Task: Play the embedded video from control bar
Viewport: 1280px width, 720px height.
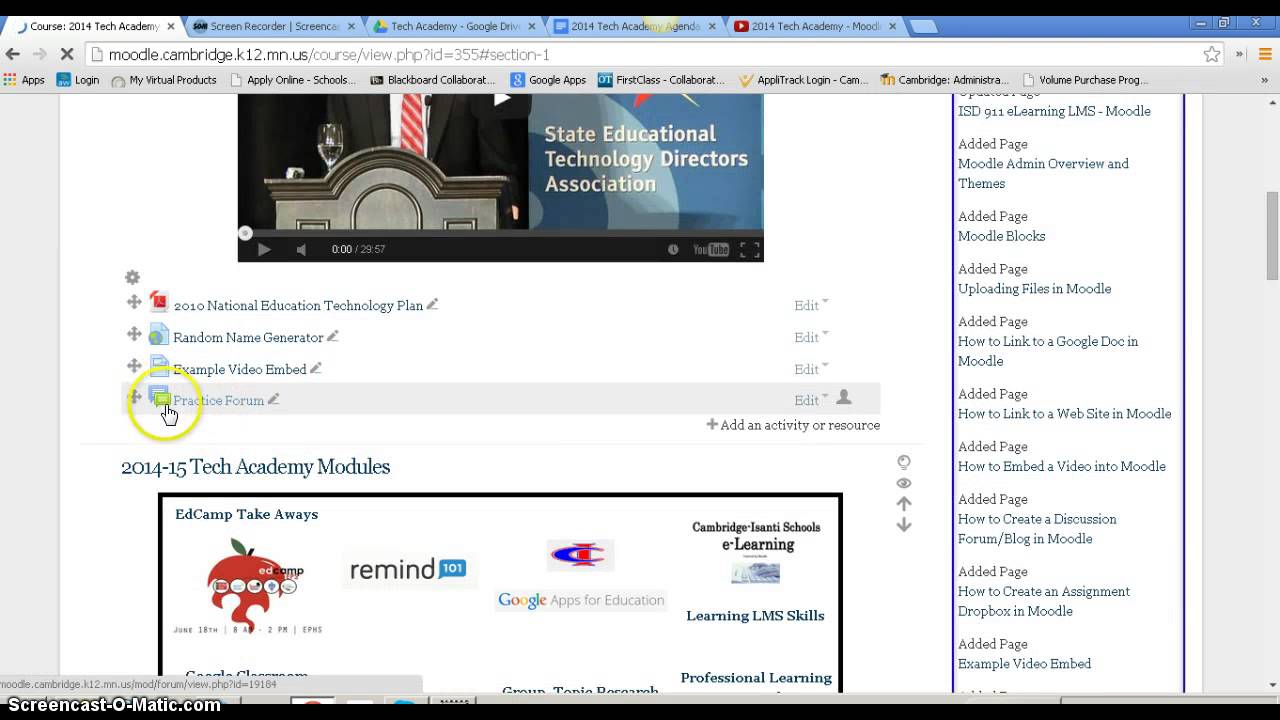Action: coord(264,249)
